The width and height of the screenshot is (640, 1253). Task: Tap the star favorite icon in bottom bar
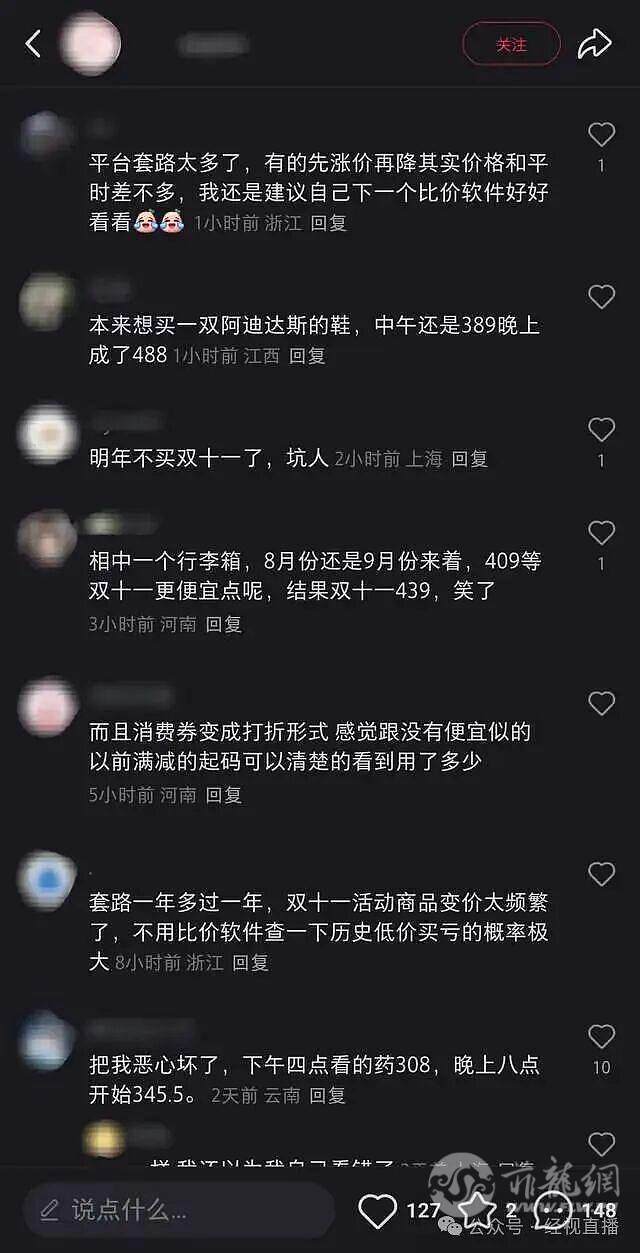pyautogui.click(x=478, y=1211)
